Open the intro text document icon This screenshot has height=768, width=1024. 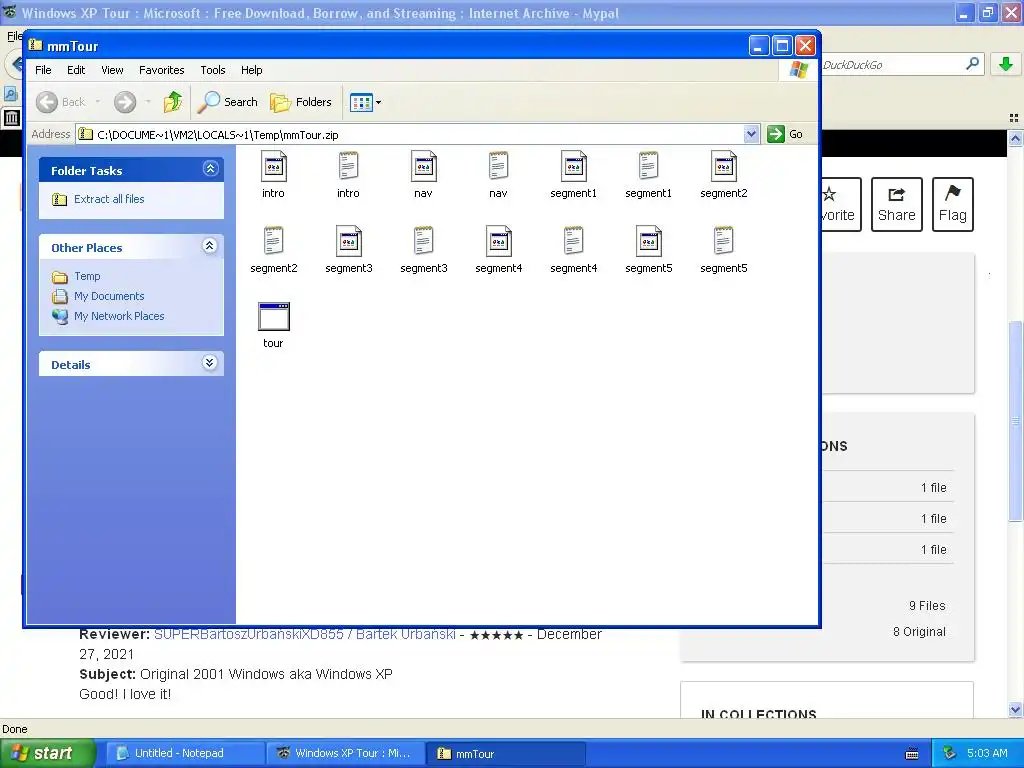point(348,167)
